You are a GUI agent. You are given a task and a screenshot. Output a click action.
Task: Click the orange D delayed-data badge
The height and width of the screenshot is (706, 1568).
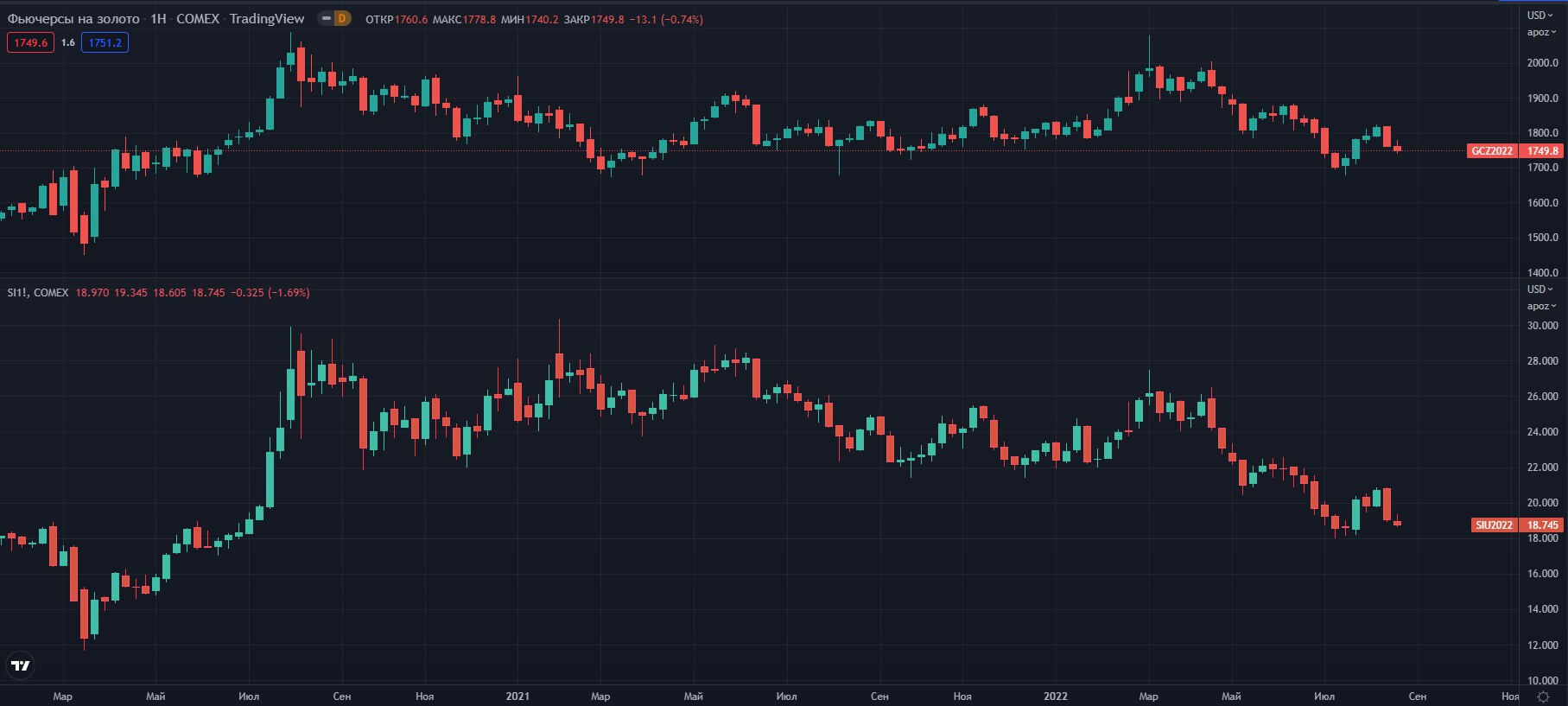pyautogui.click(x=342, y=18)
